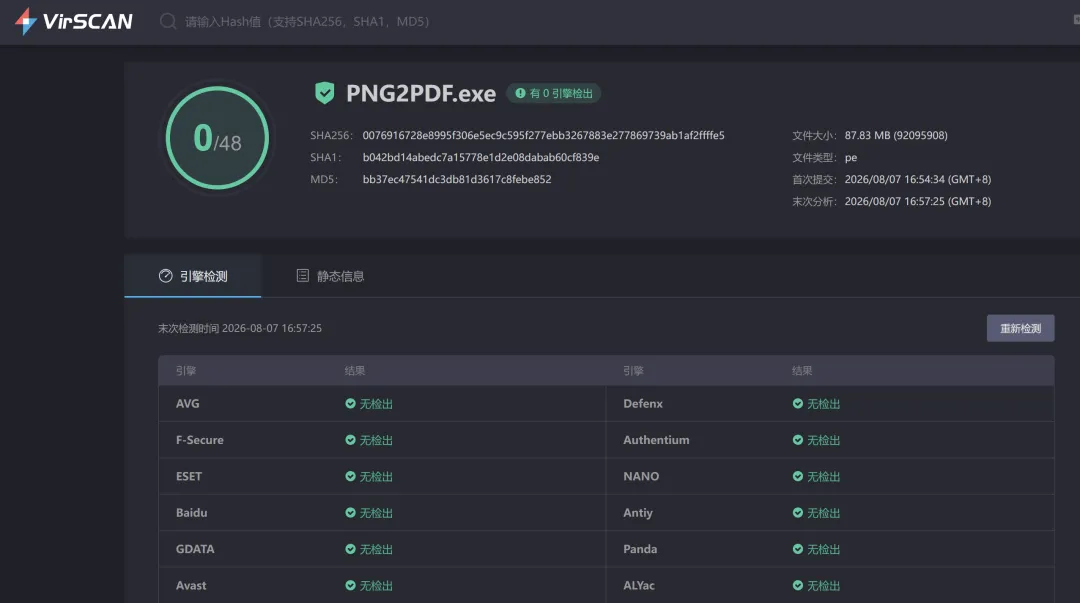The width and height of the screenshot is (1080, 603).
Task: Click the green check icon in GDATA row
Action: [x=351, y=549]
